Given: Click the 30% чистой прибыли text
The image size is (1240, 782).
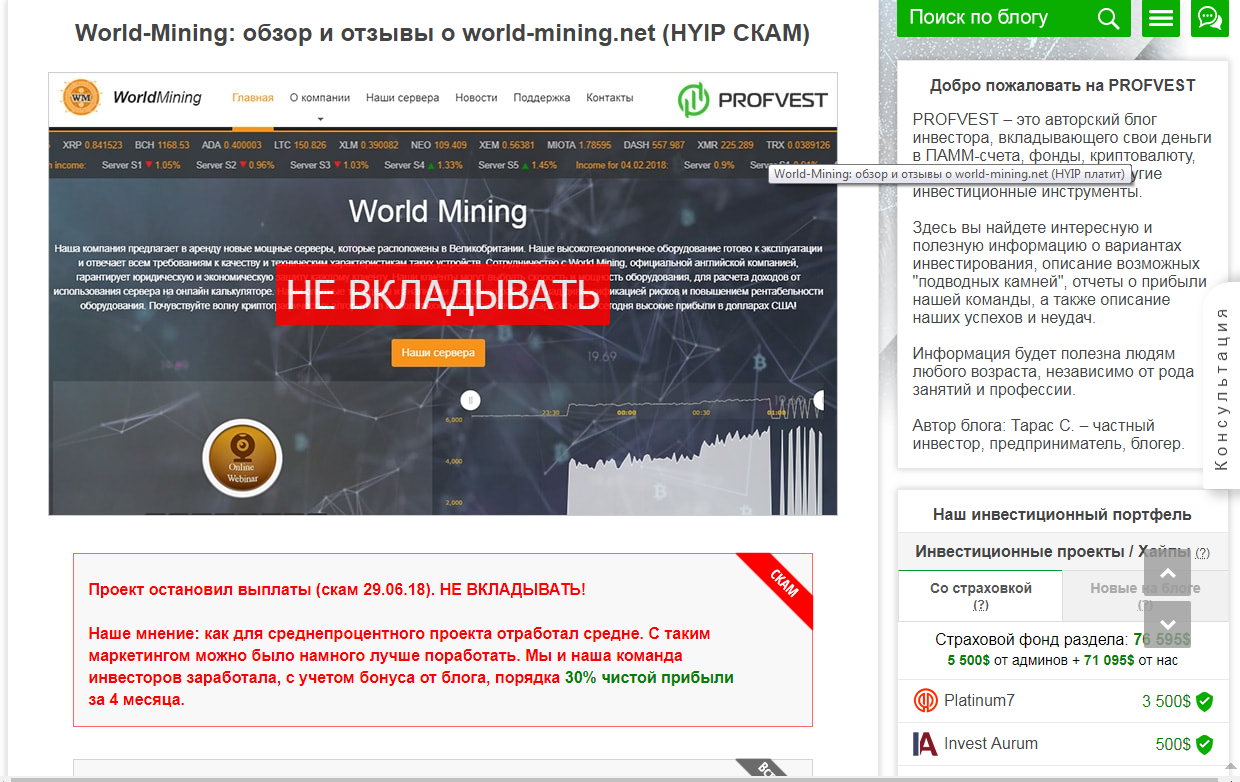Looking at the screenshot, I should point(649,678).
